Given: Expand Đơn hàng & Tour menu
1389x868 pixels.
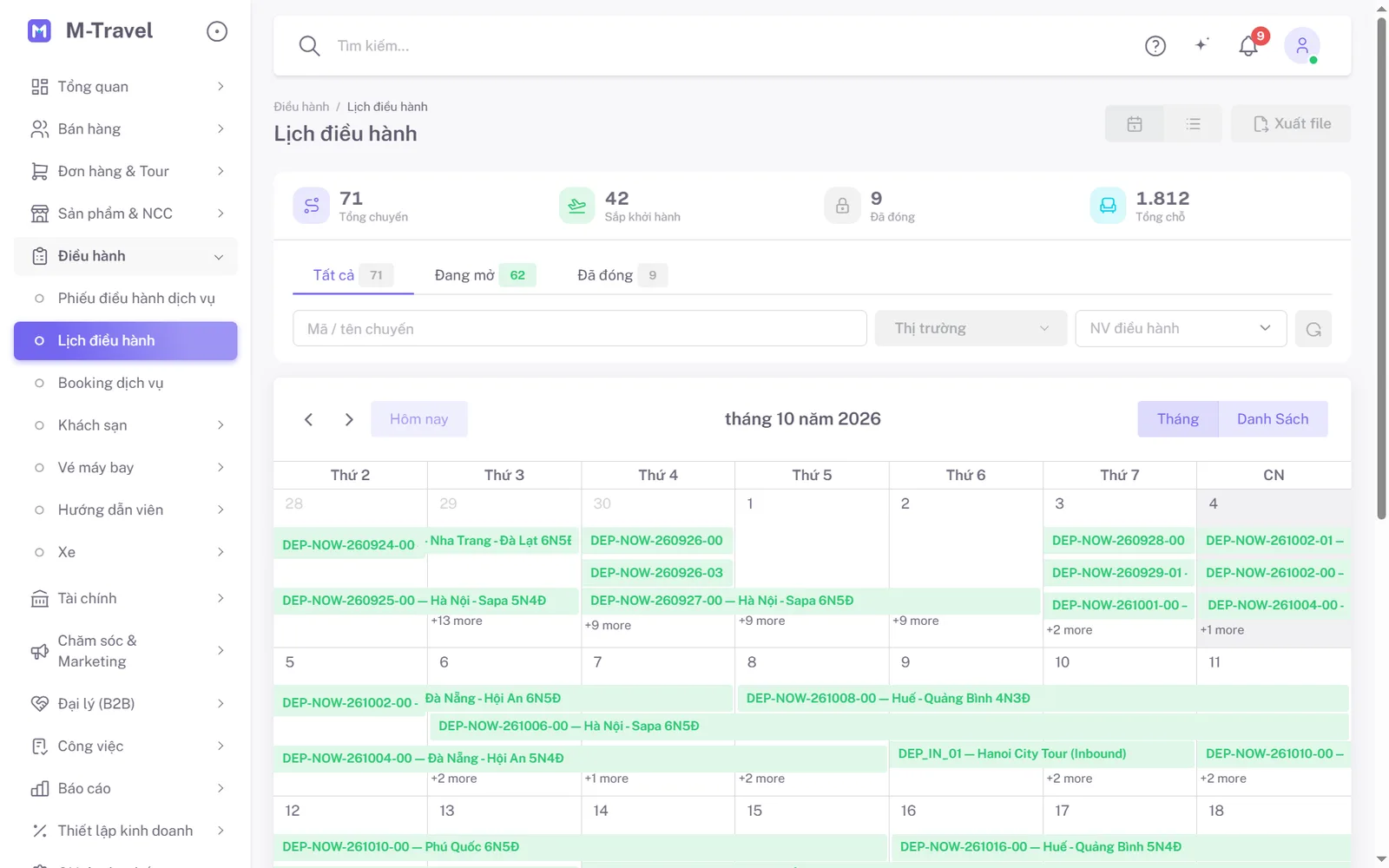Looking at the screenshot, I should click(x=126, y=172).
